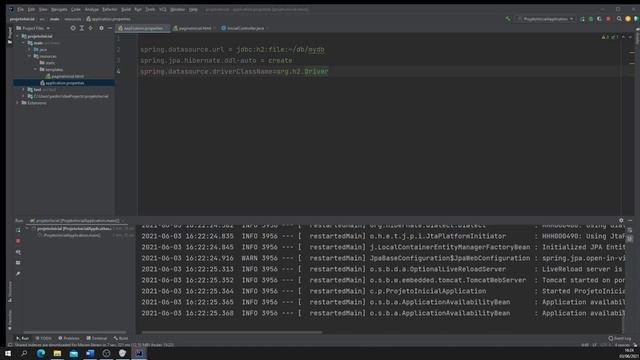Open the Build menu
Image resolution: width=640 pixels, height=360 pixels.
(126, 9)
